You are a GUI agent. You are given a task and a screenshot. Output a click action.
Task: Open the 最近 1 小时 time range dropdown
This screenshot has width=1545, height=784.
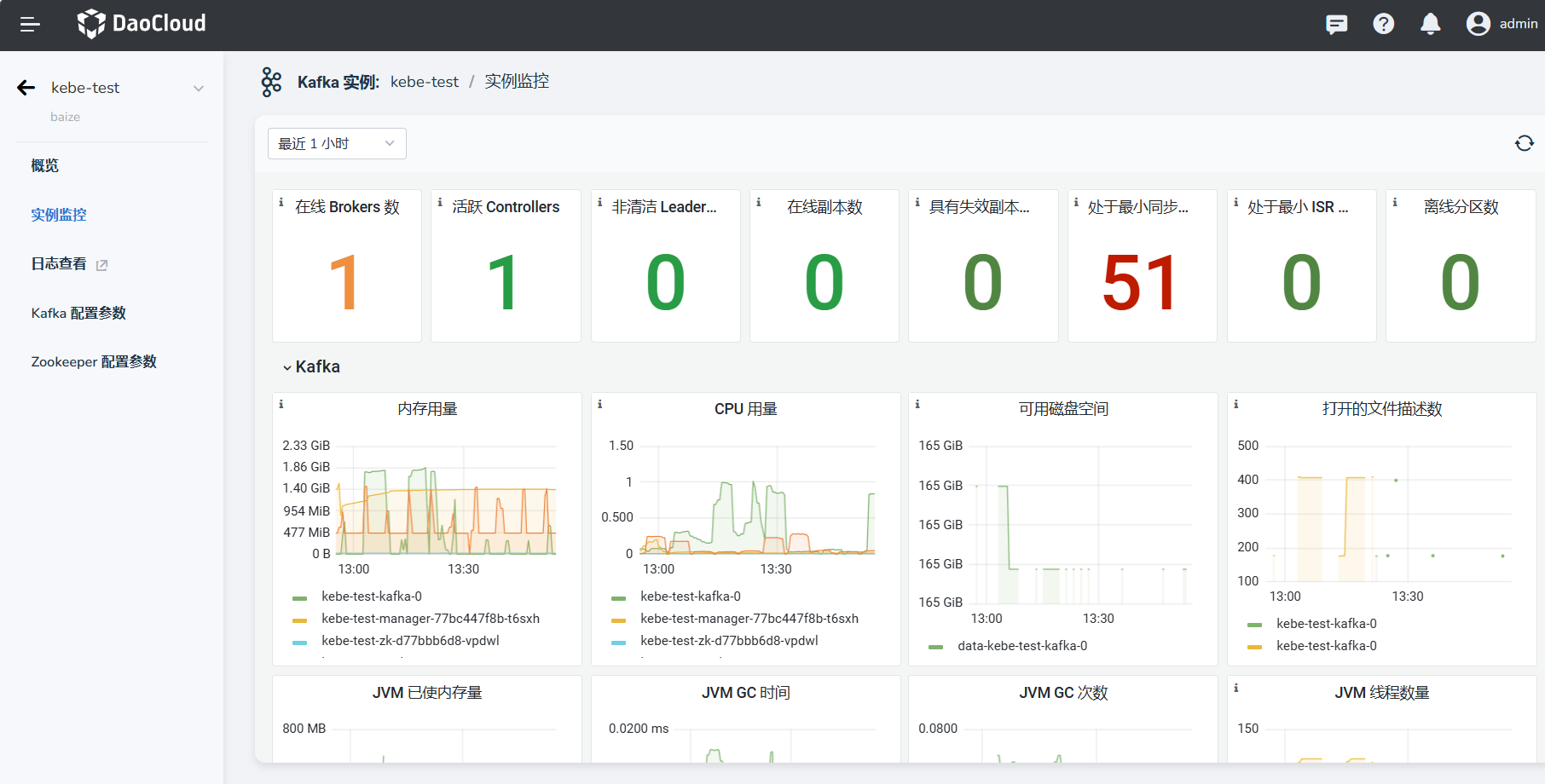(x=337, y=143)
